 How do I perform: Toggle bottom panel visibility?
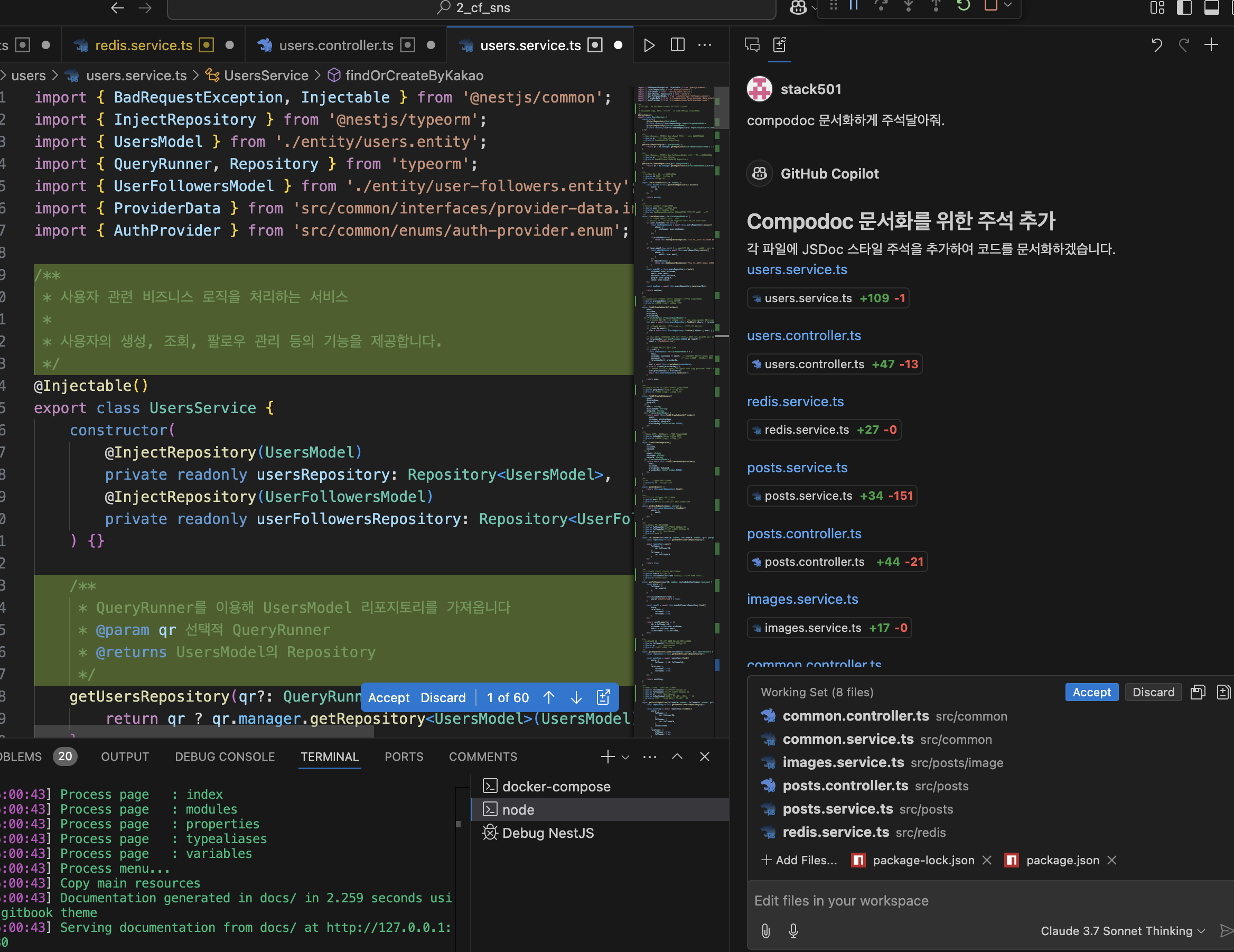point(1211,8)
